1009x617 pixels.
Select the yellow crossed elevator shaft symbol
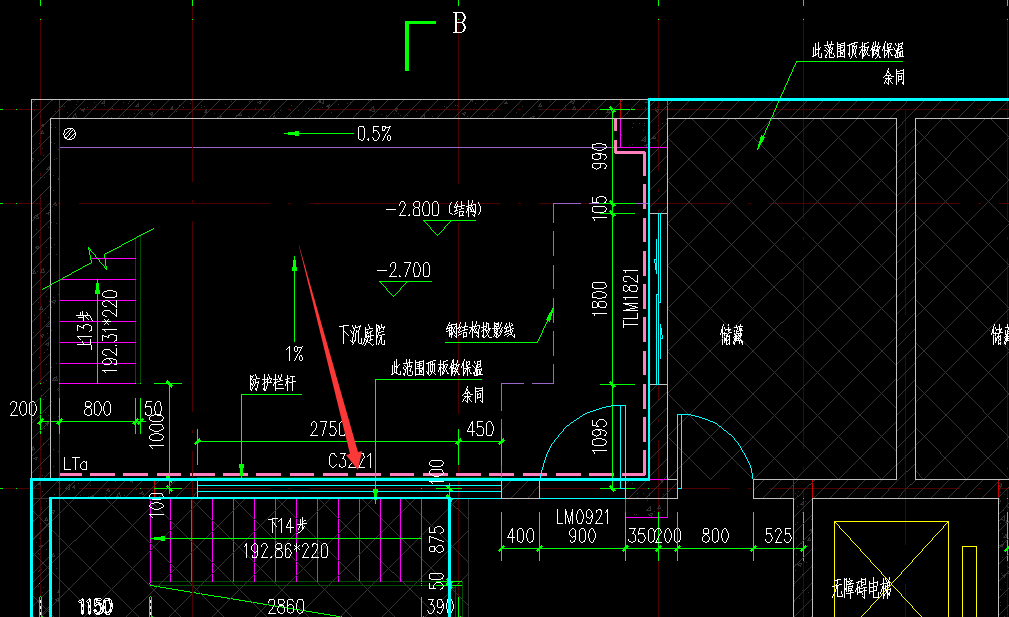pos(891,569)
